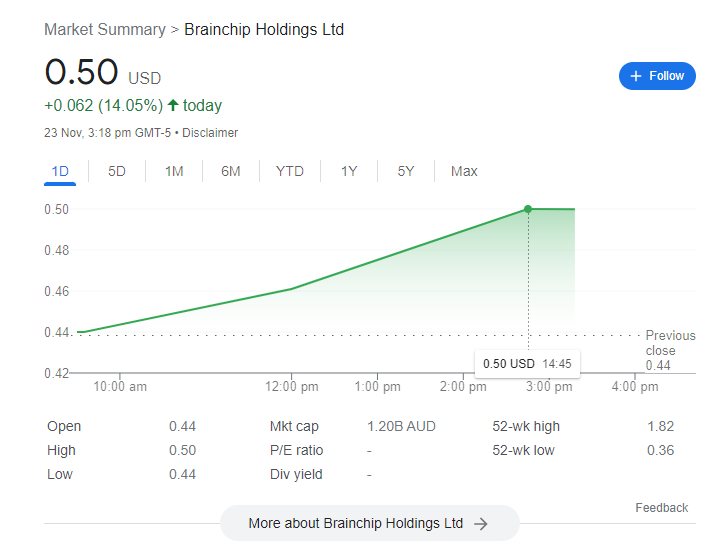Image resolution: width=722 pixels, height=544 pixels.
Task: Click the P/E ratio label
Action: point(297,450)
